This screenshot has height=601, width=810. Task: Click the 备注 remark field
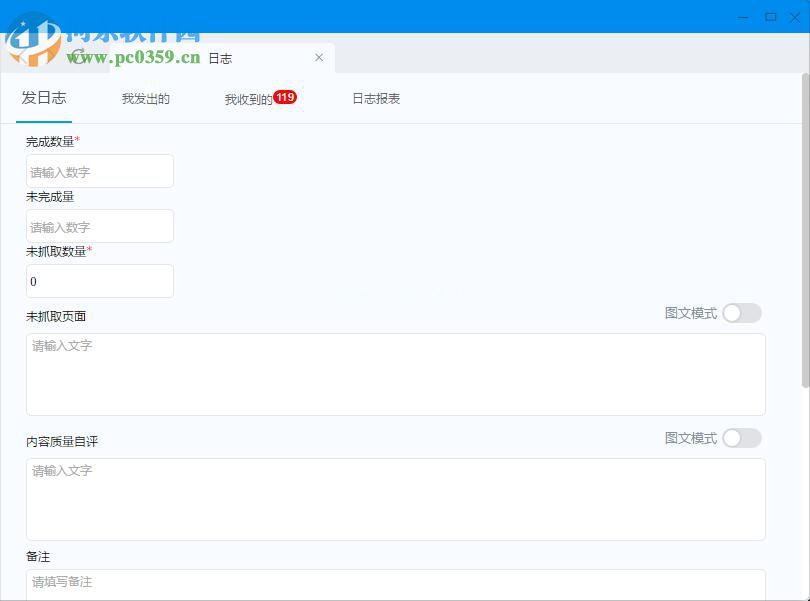click(396, 581)
